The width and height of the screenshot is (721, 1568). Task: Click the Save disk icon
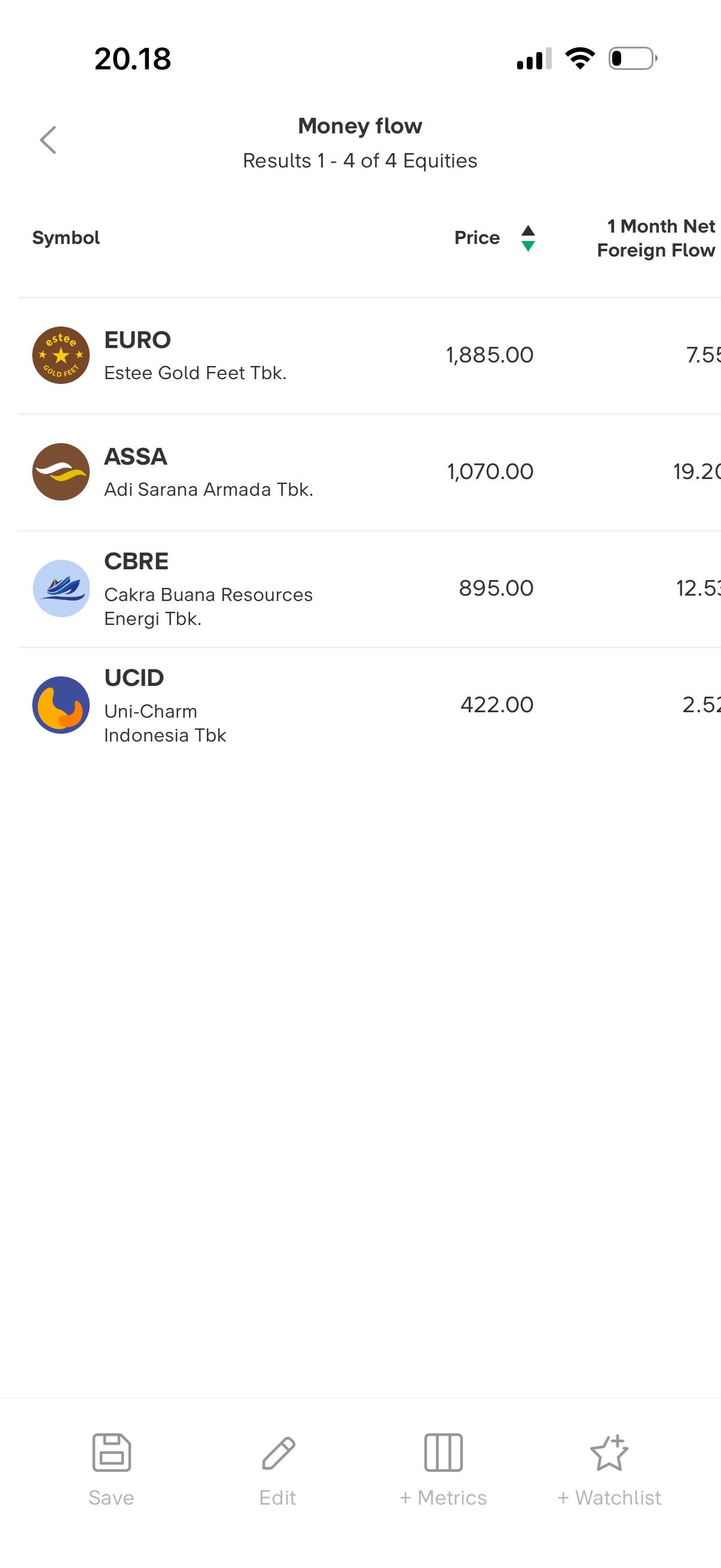(111, 1453)
